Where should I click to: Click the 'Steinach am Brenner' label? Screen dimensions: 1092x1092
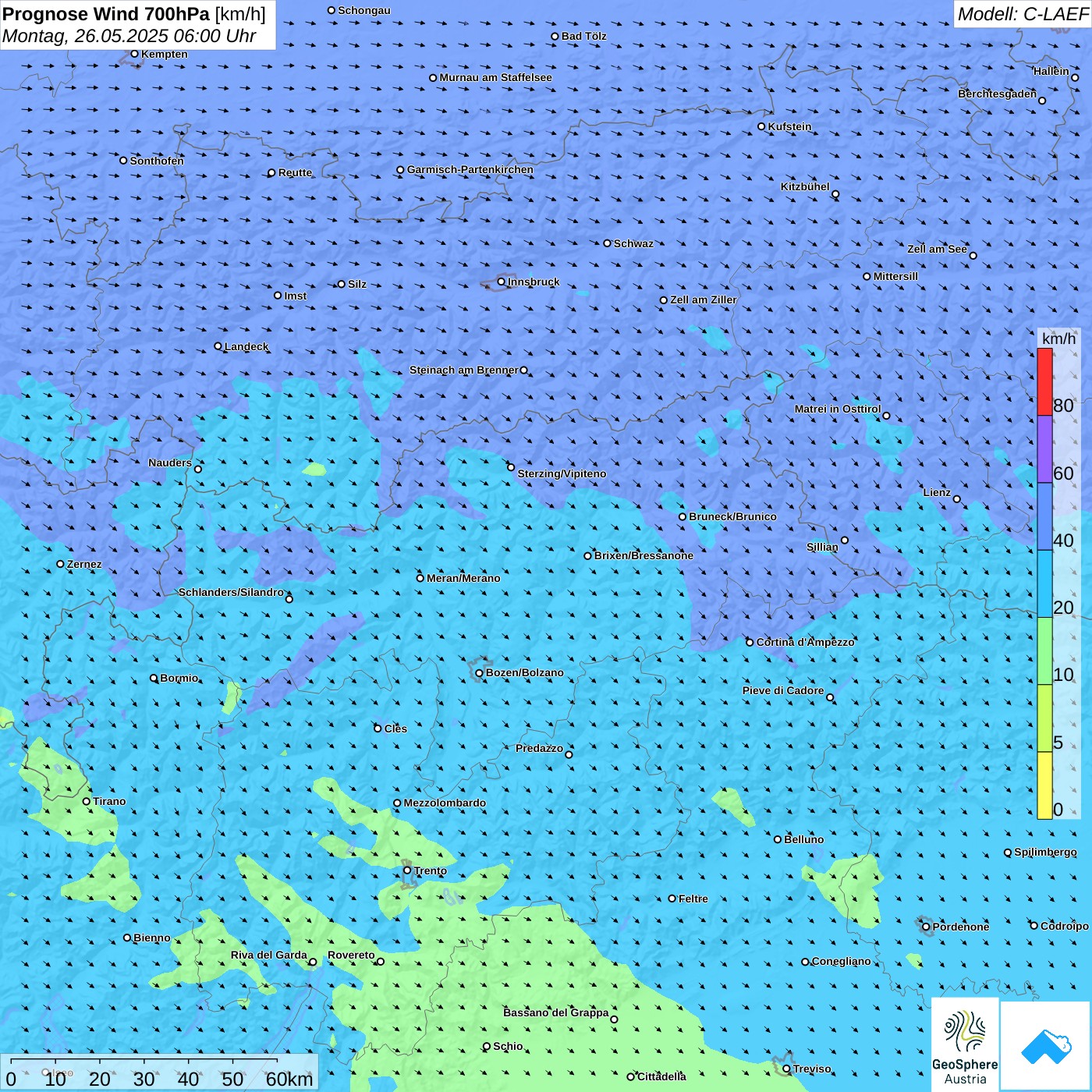[464, 370]
